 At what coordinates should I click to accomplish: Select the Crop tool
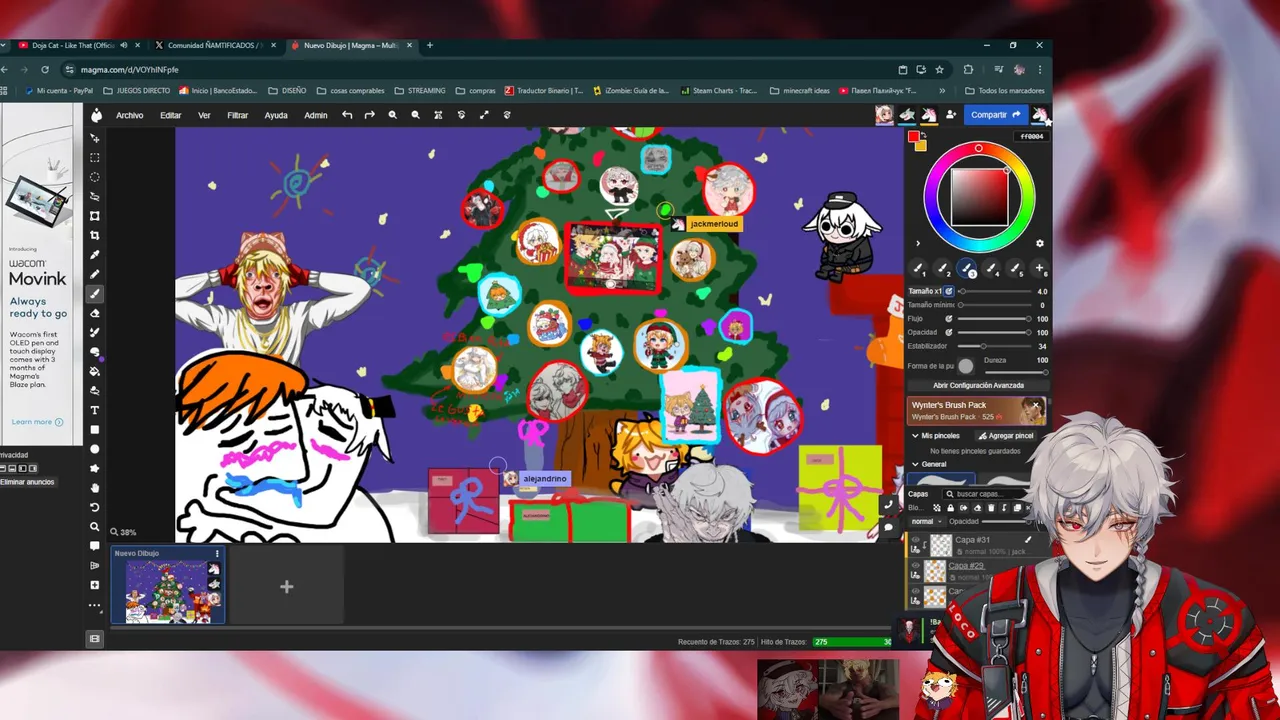[95, 235]
